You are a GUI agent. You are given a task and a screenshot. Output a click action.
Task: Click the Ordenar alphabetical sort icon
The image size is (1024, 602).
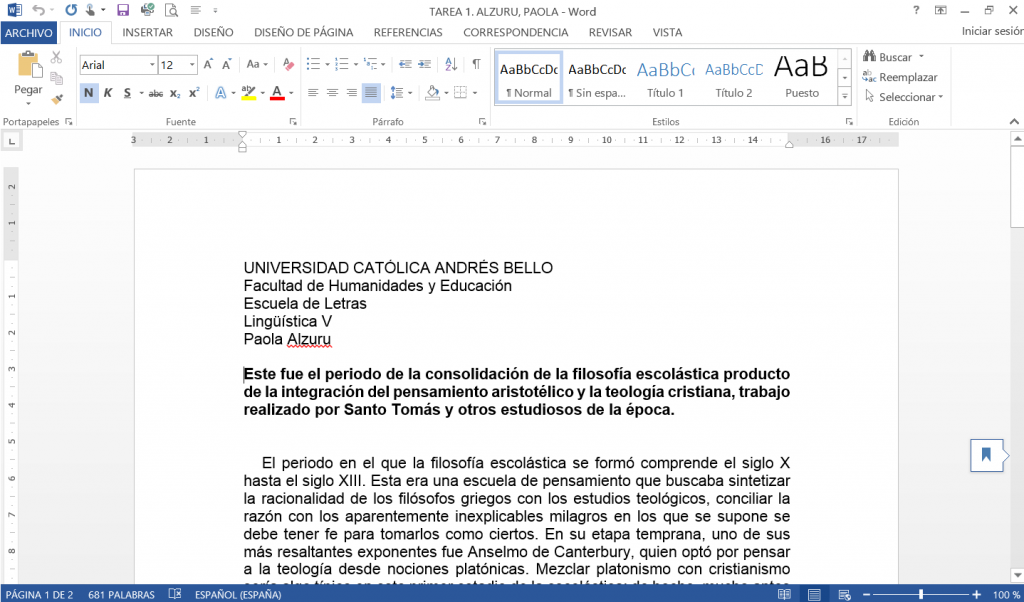click(451, 66)
